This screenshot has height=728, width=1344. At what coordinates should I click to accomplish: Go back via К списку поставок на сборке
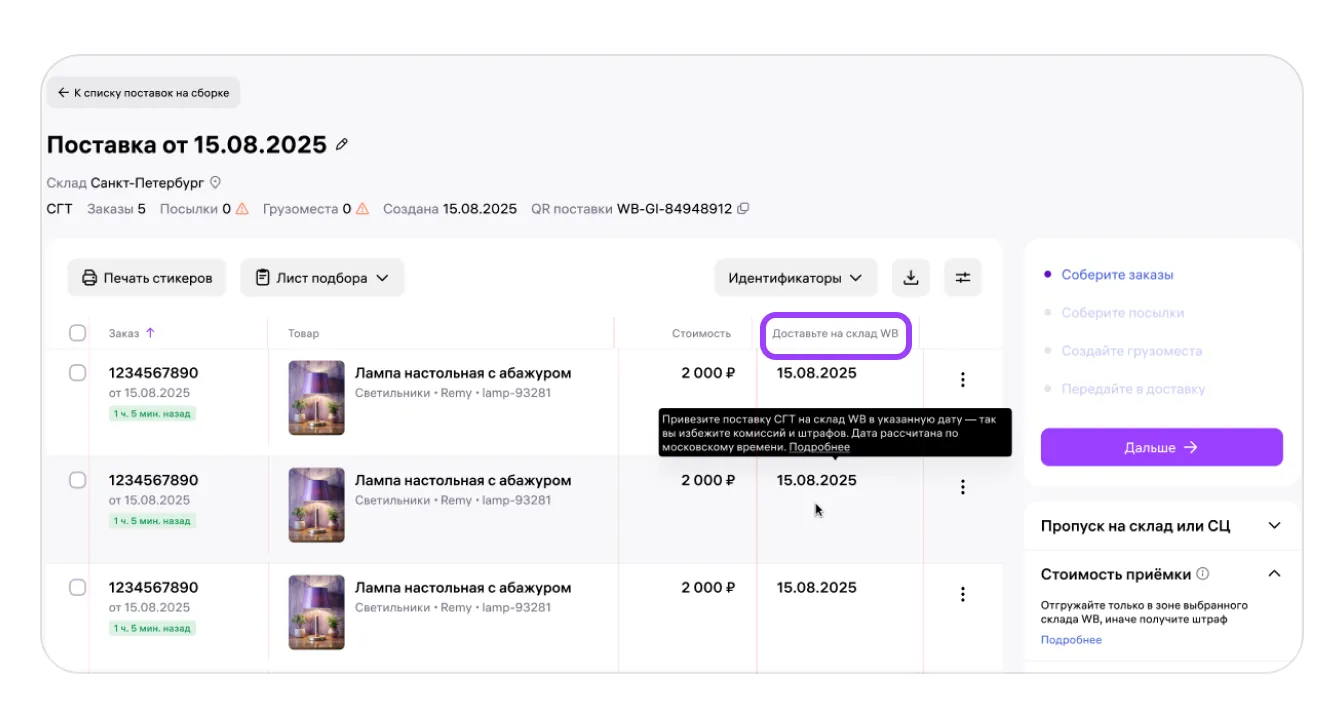tap(143, 93)
